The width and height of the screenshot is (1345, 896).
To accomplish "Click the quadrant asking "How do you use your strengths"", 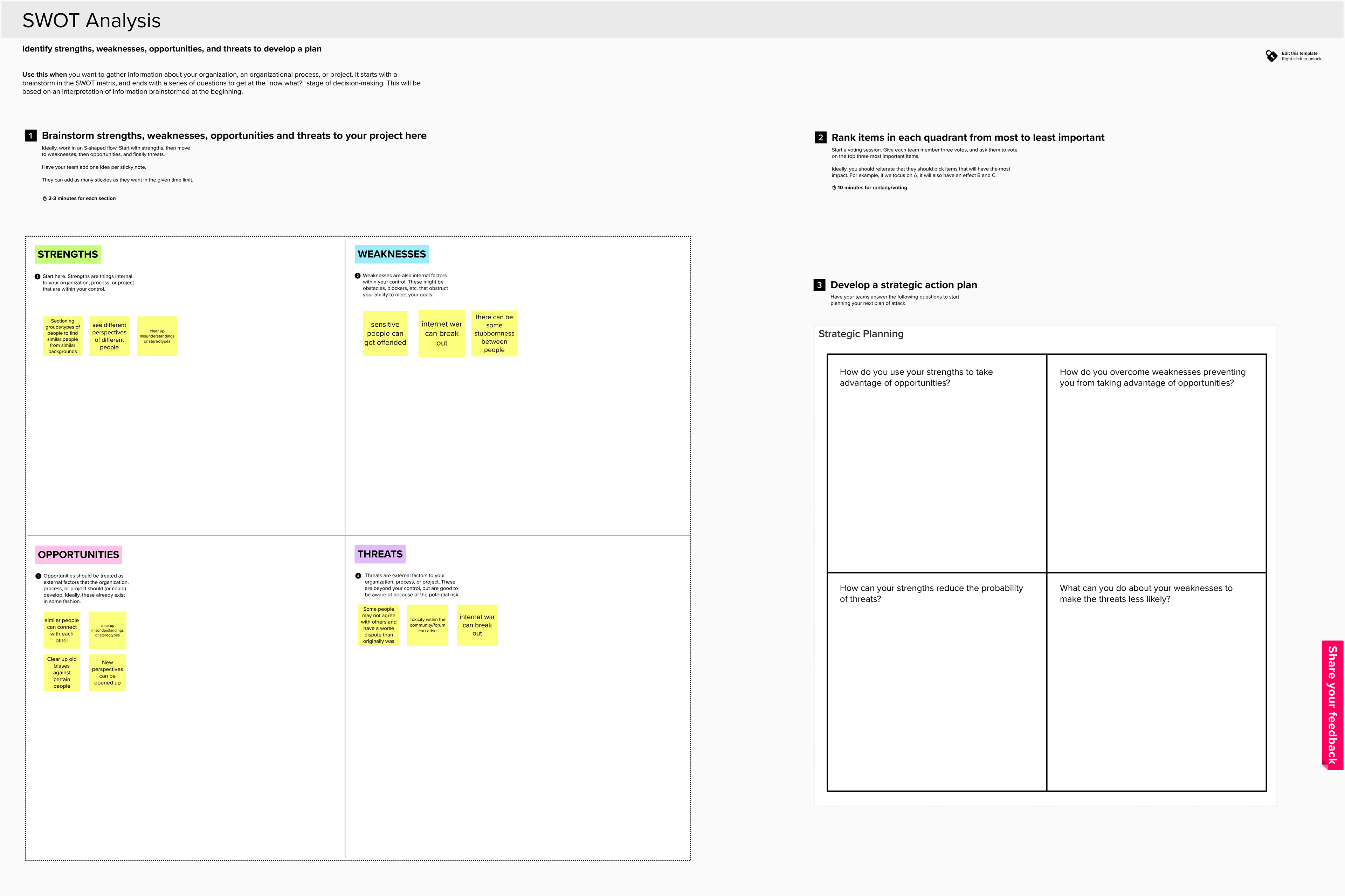I will point(936,464).
